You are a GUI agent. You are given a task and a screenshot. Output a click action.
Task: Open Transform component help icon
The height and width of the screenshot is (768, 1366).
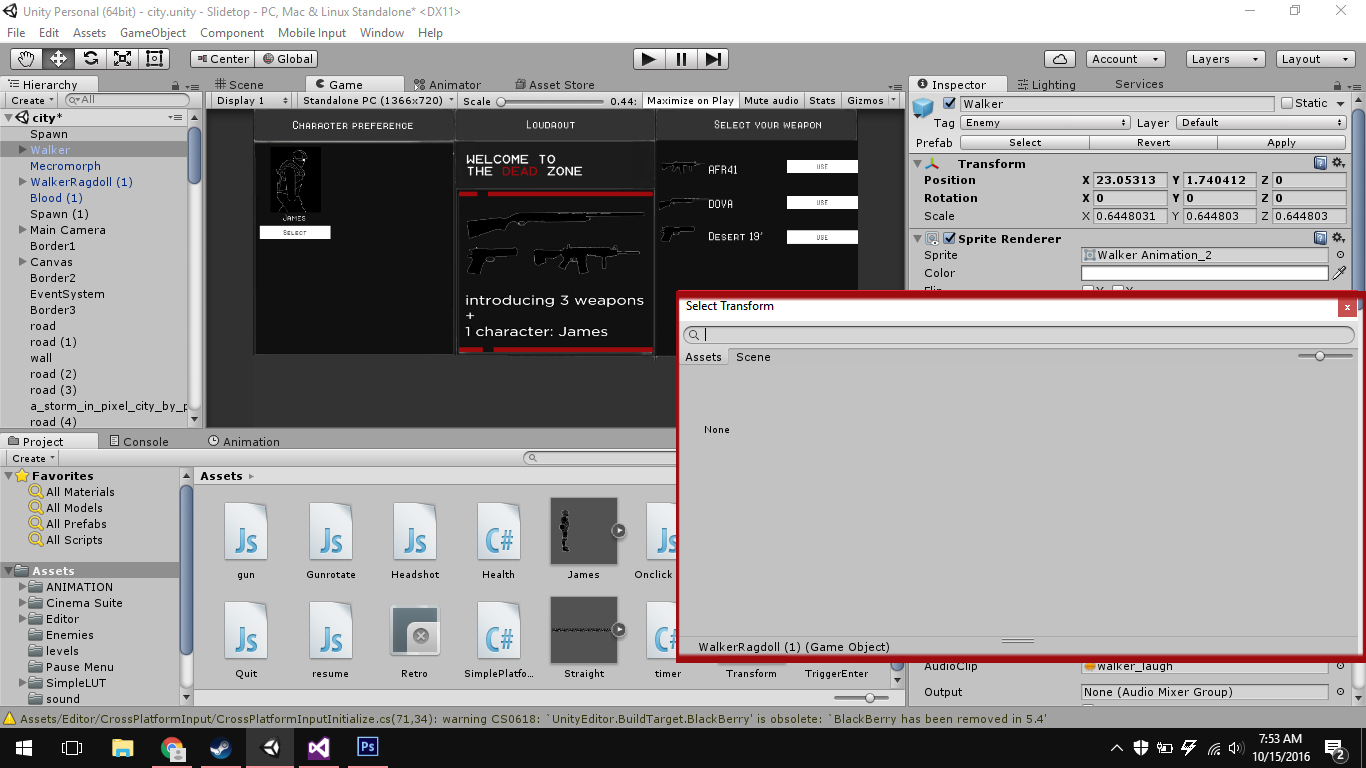(1321, 163)
